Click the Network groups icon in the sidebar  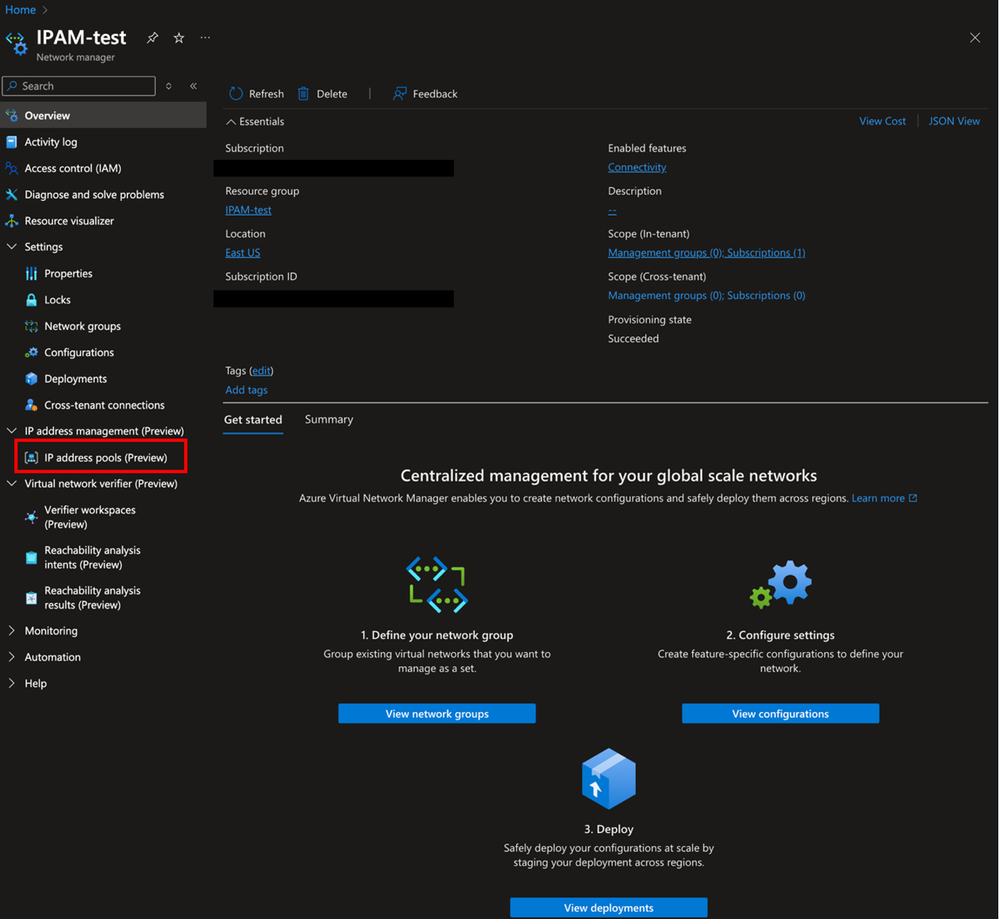click(31, 326)
